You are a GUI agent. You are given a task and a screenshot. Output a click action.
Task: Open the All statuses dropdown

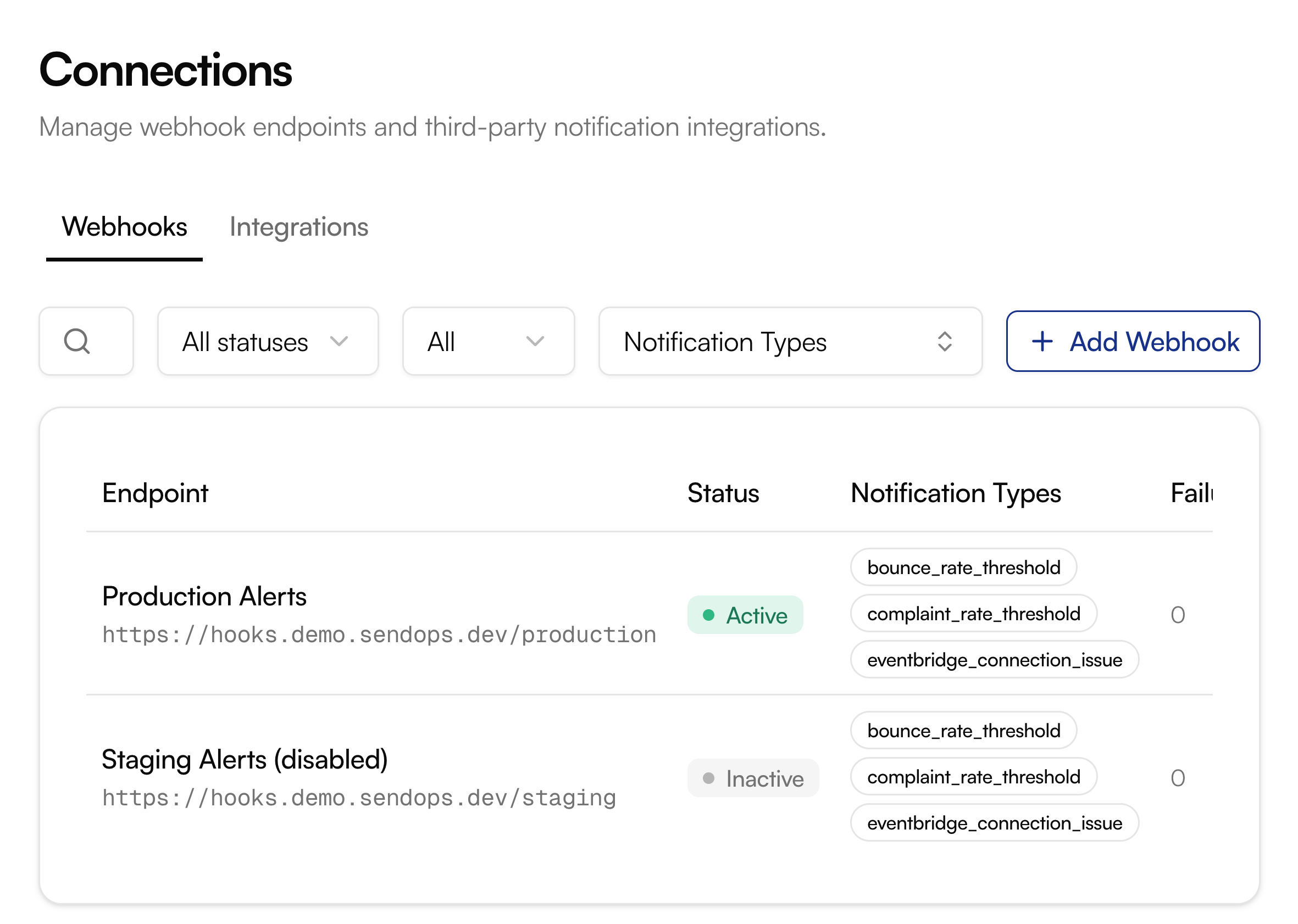[268, 342]
